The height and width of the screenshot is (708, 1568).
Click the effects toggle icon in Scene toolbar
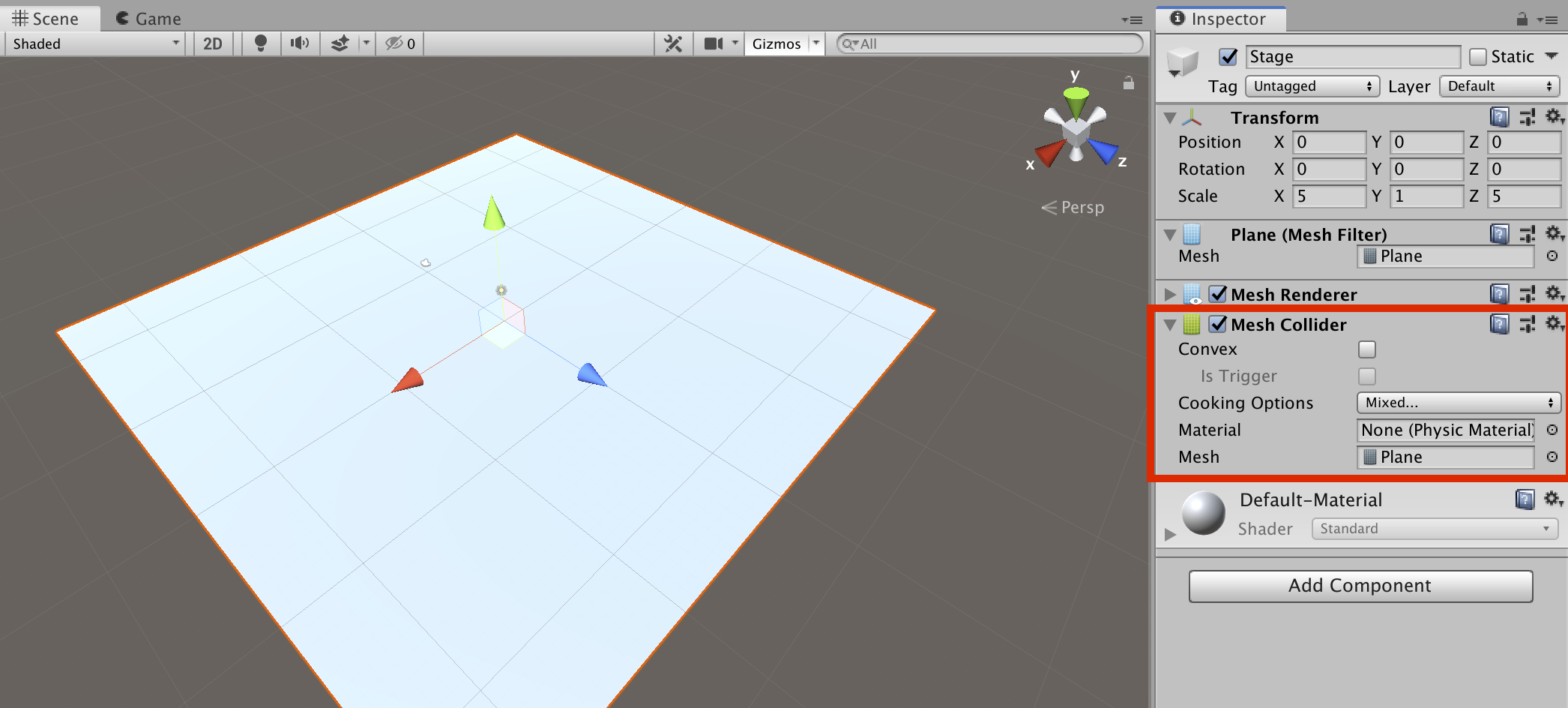pyautogui.click(x=340, y=43)
